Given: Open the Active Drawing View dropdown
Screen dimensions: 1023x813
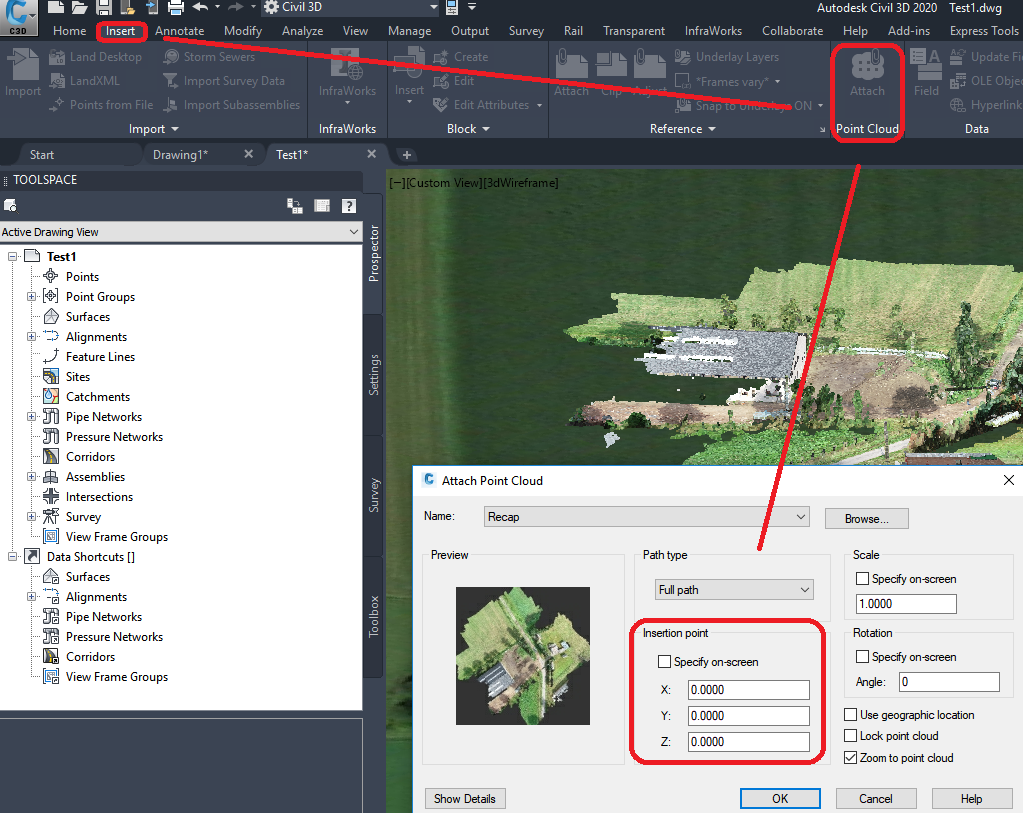Looking at the screenshot, I should click(x=181, y=232).
